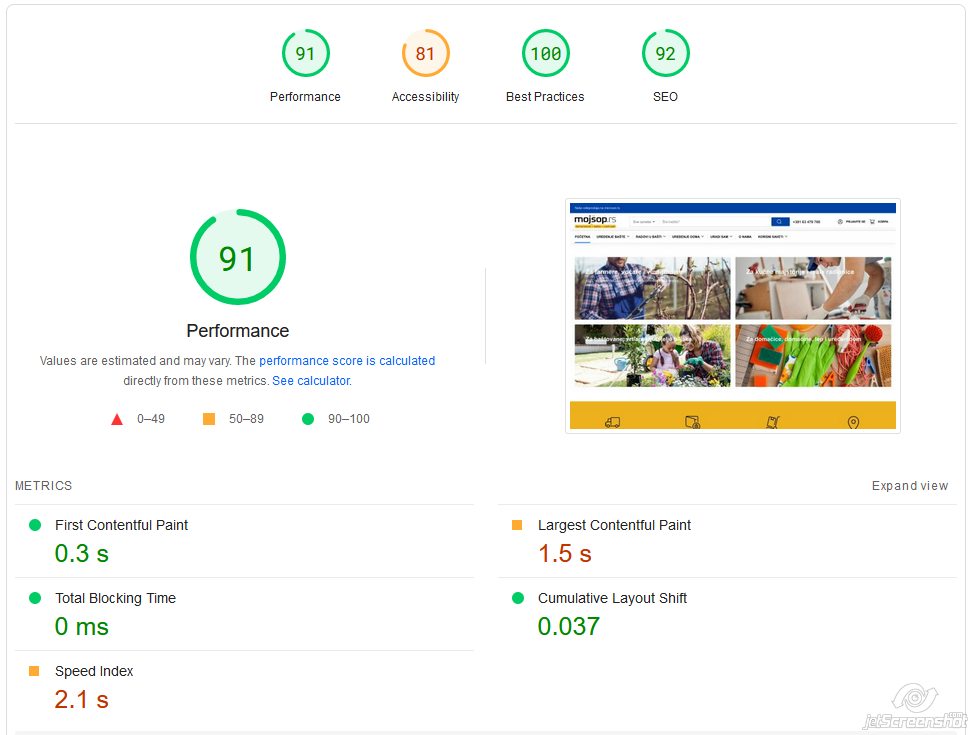Click the Total Blocking Time value 0 ms
The height and width of the screenshot is (735, 973).
82,626
